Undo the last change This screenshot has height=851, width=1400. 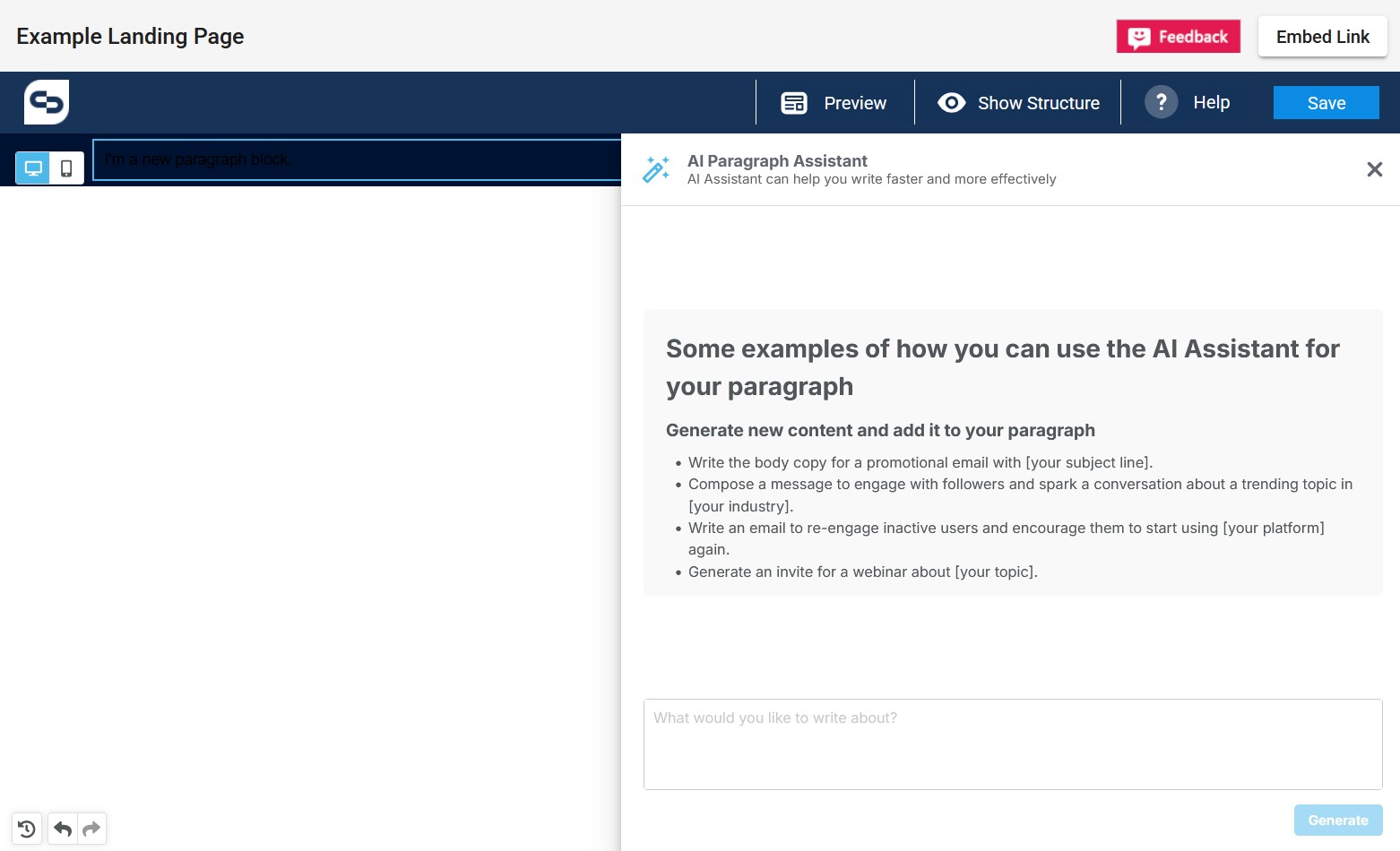(x=62, y=829)
